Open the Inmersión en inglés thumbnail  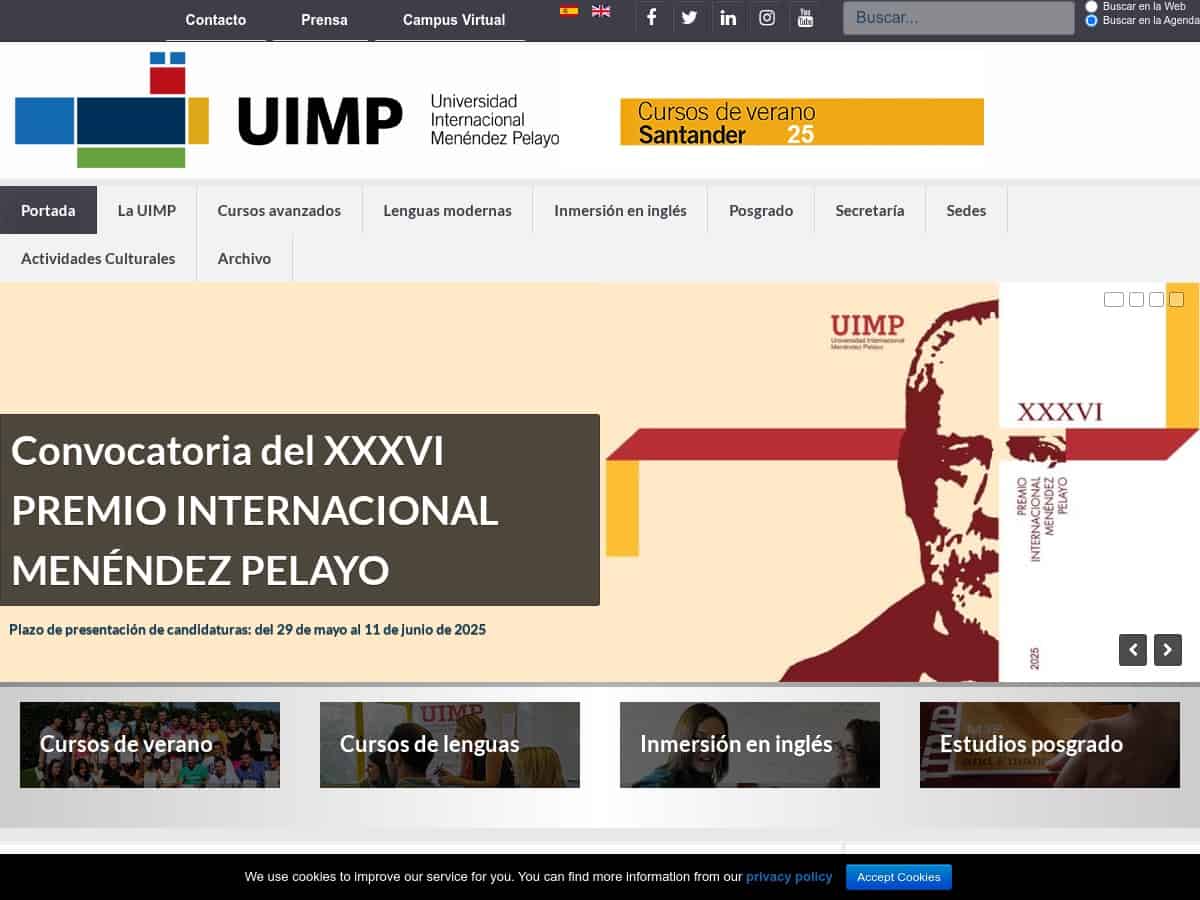[750, 745]
